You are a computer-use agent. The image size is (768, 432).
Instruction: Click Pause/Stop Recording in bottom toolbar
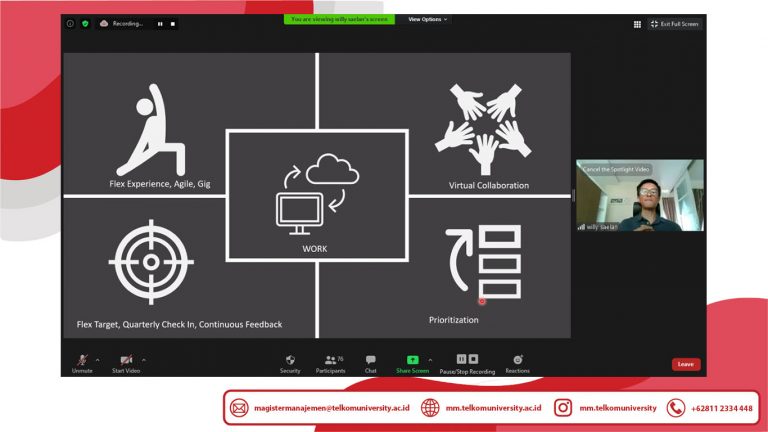tap(467, 361)
